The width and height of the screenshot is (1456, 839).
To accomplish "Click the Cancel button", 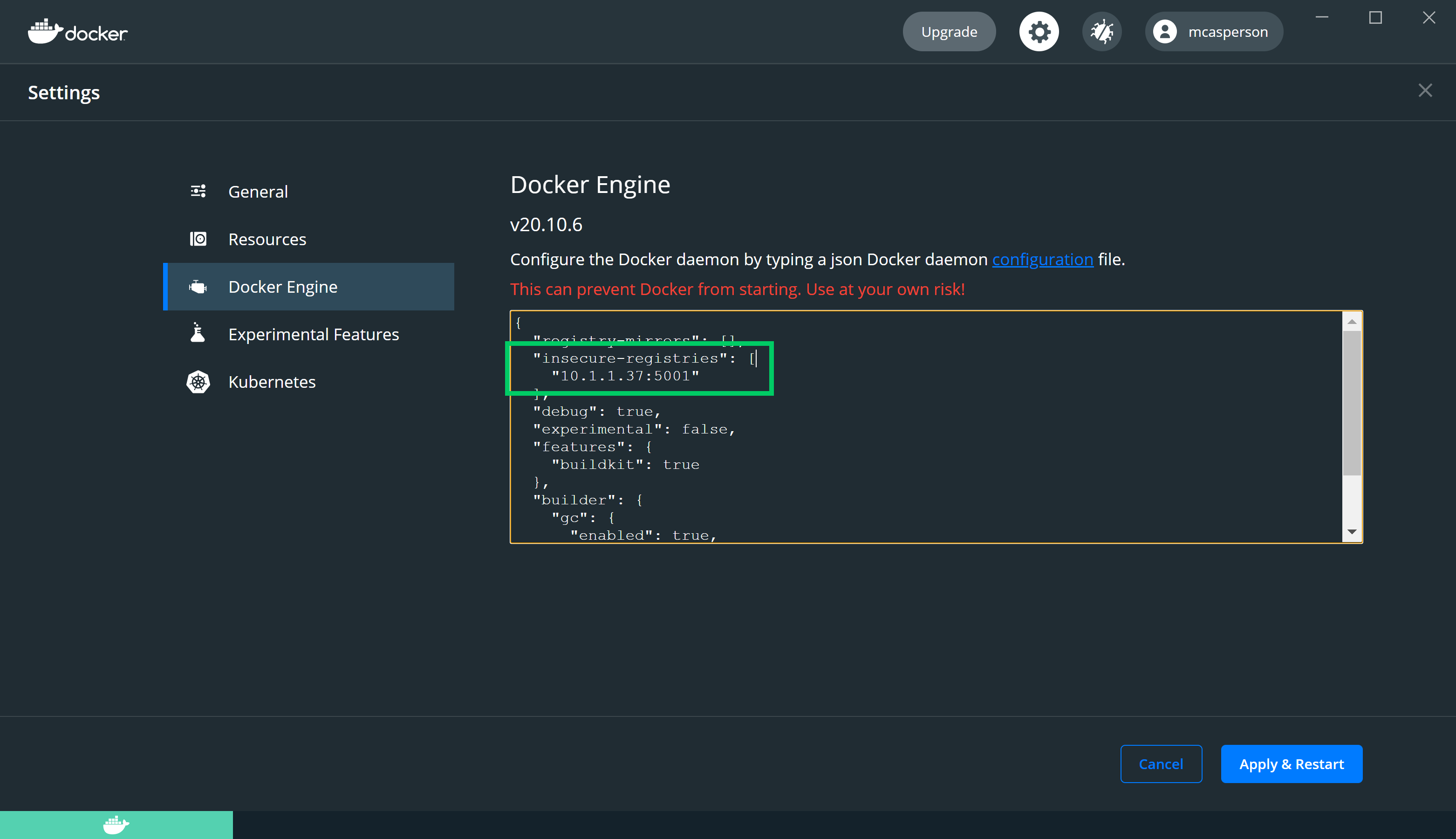I will point(1161,763).
